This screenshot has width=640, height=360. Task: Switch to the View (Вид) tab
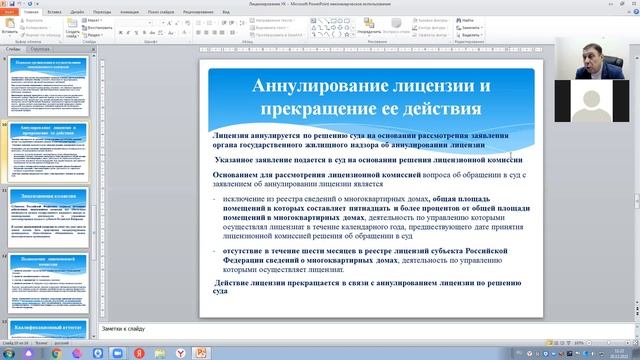click(x=226, y=12)
